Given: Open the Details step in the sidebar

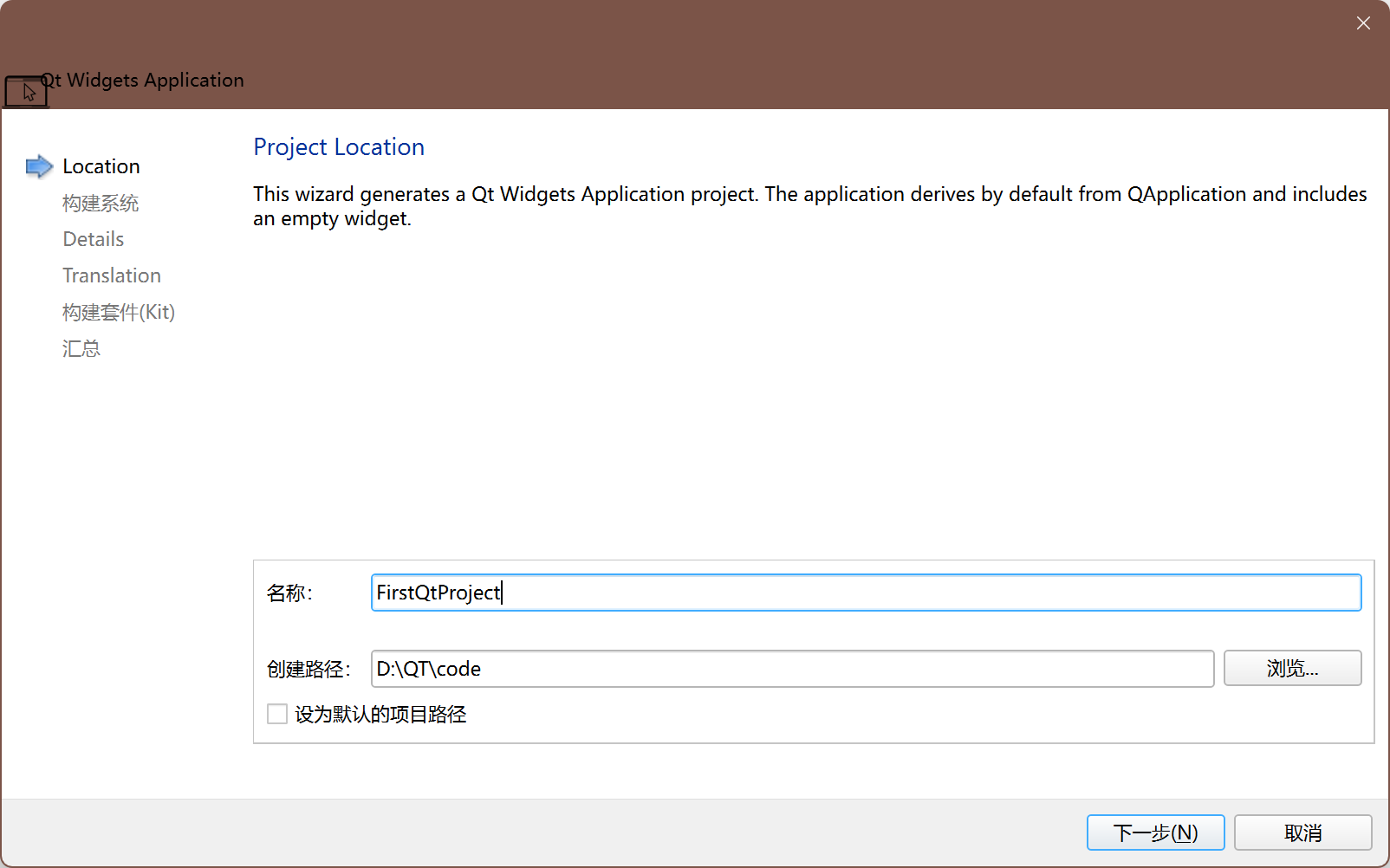Looking at the screenshot, I should (x=93, y=239).
